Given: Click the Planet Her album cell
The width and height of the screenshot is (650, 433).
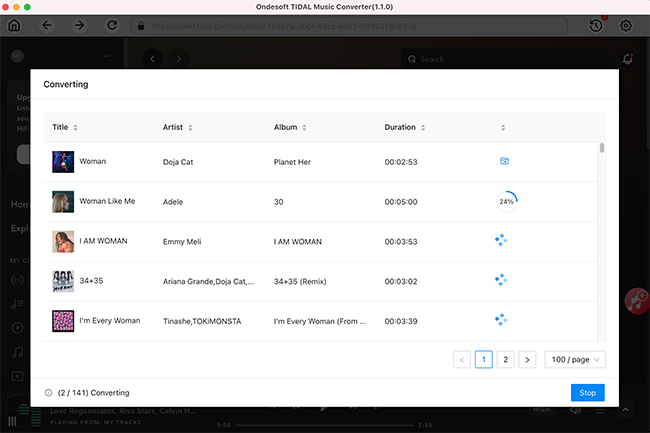Looking at the screenshot, I should coord(292,162).
